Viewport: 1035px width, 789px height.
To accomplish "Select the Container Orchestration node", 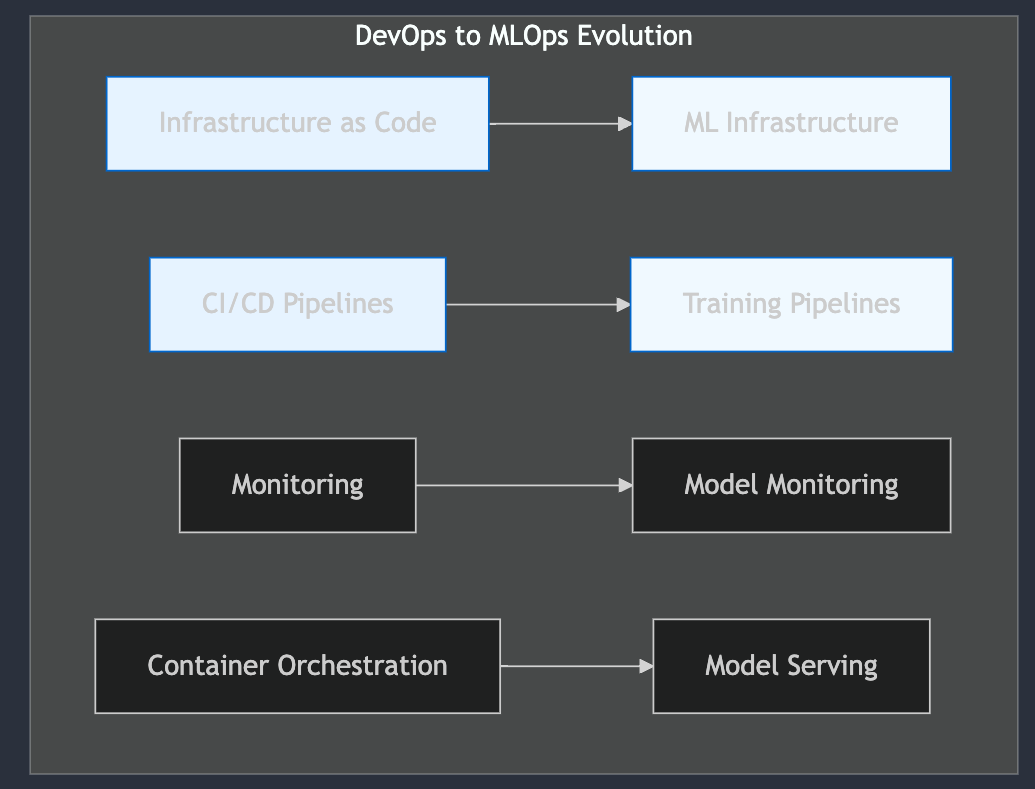I will click(x=297, y=665).
